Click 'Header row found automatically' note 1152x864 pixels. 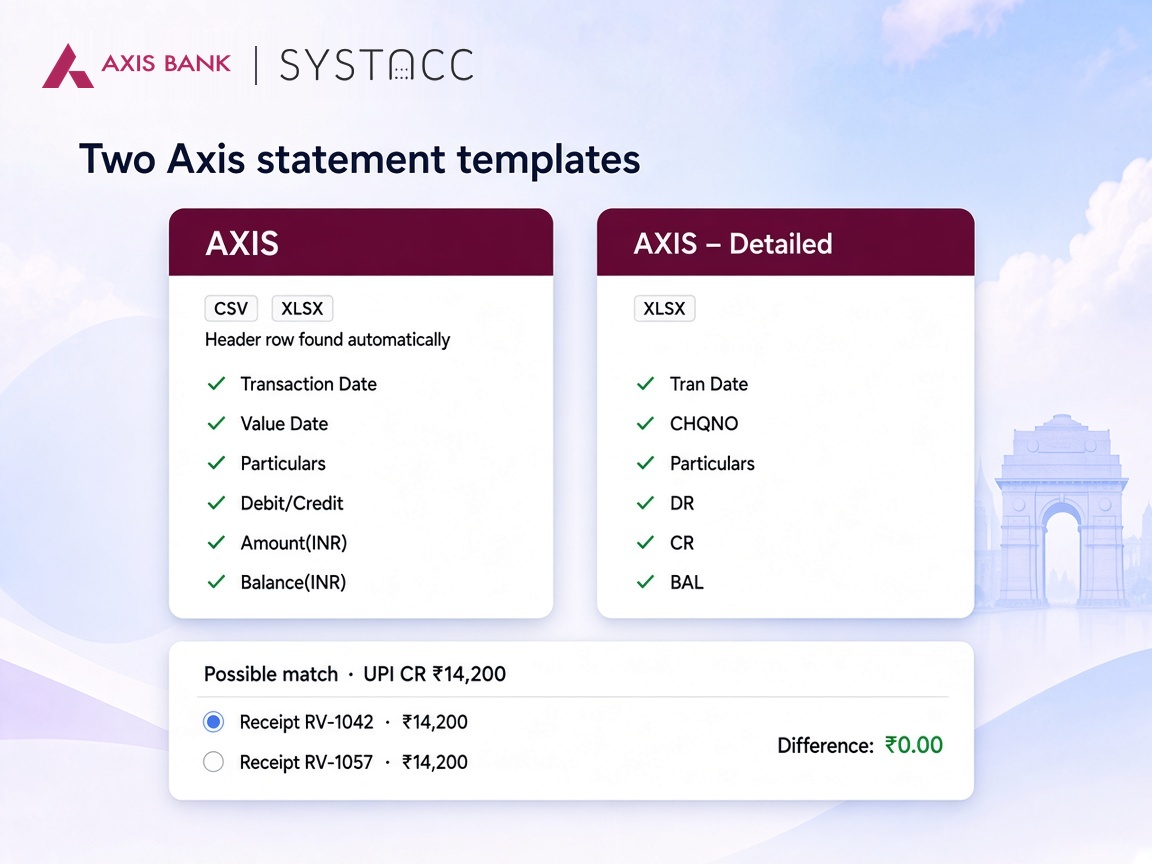click(x=328, y=340)
